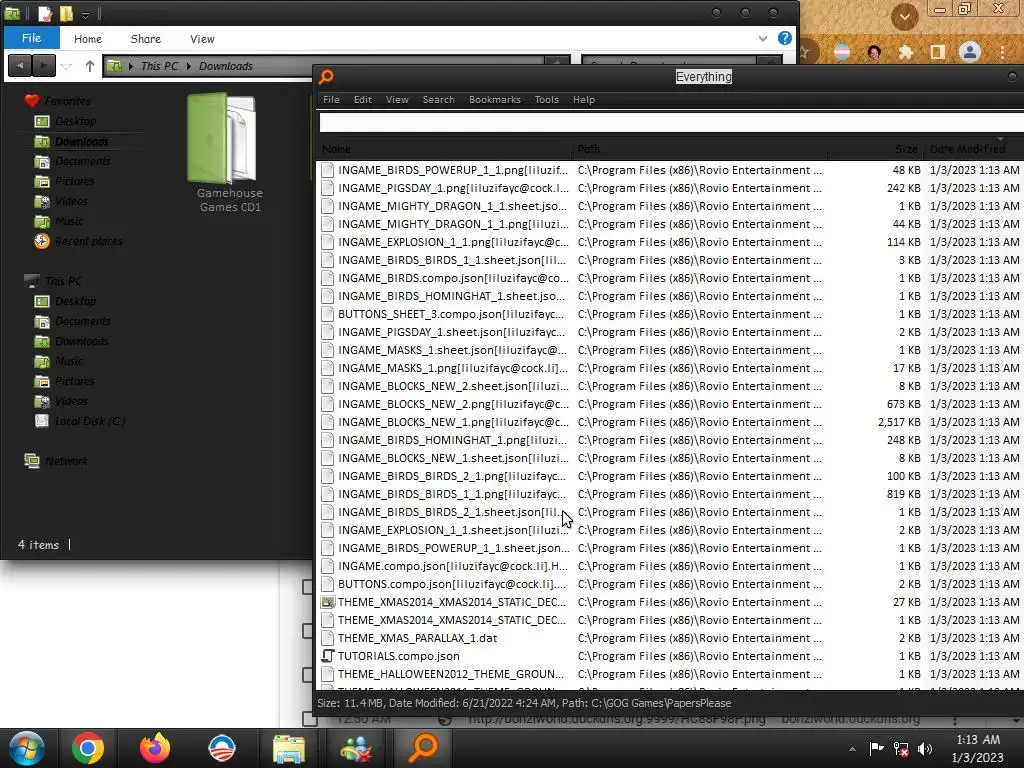
Task: Open the Edit menu in Everything
Action: pos(362,100)
